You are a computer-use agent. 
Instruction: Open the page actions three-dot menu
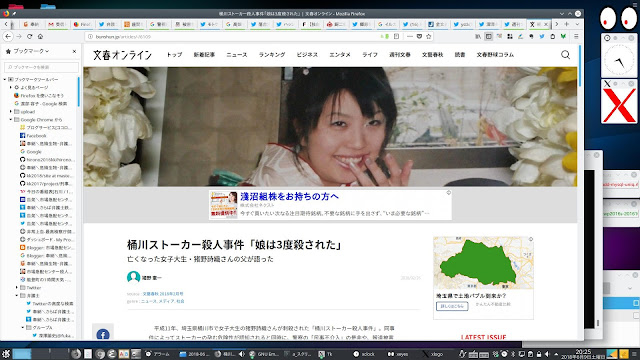(x=410, y=36)
